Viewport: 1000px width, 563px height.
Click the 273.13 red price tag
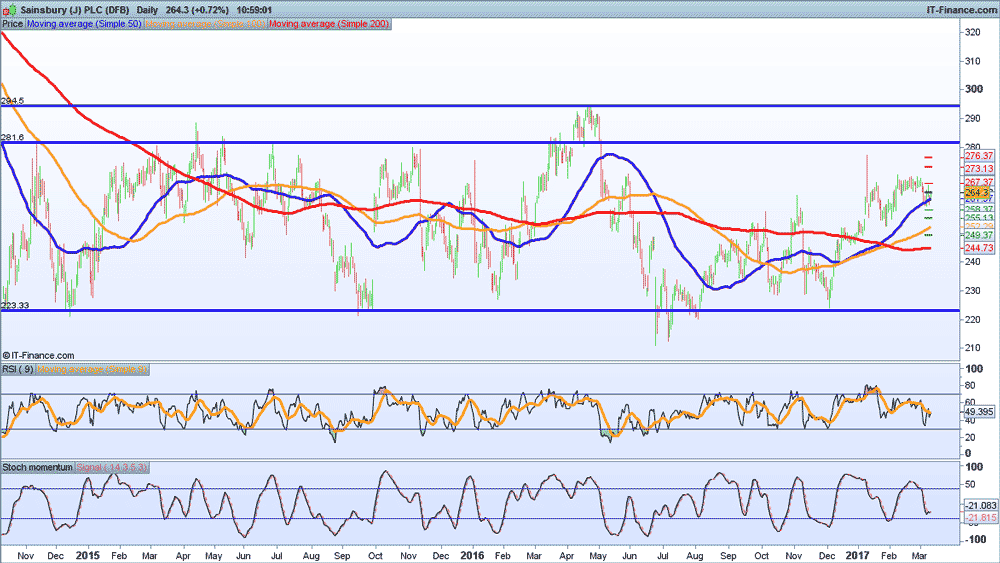978,169
